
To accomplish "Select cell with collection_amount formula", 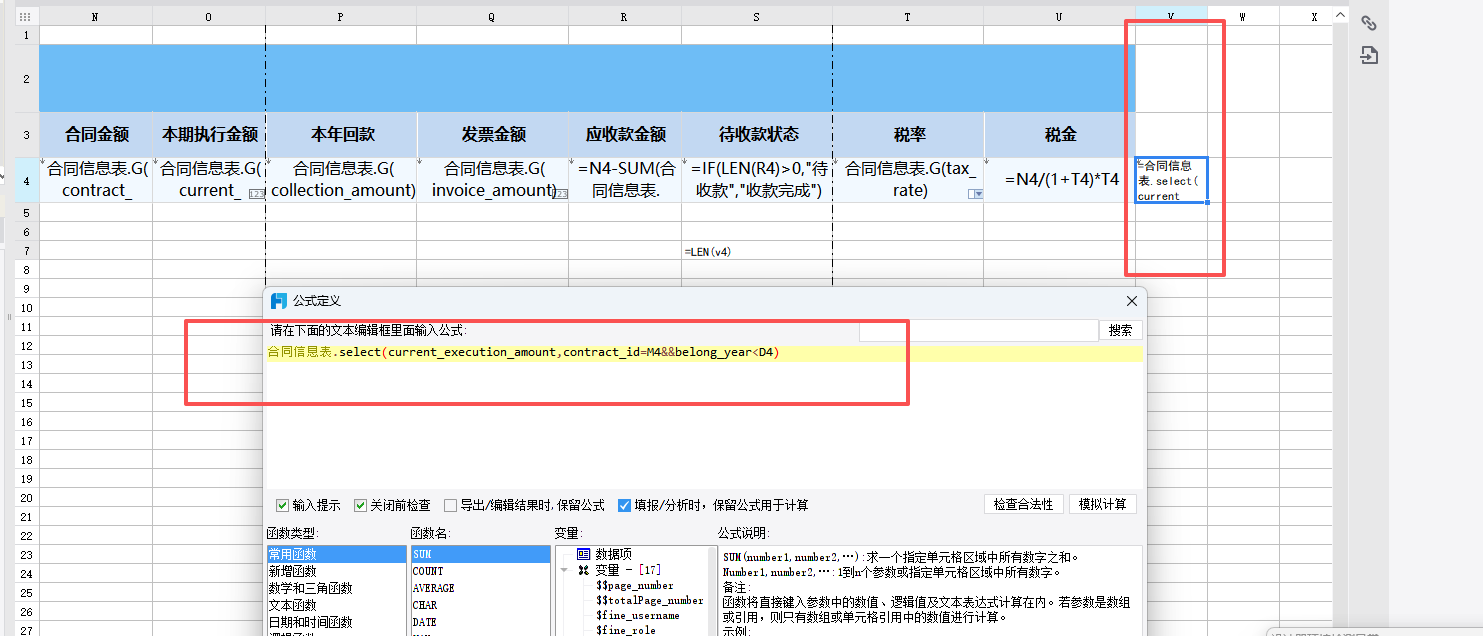I will click(341, 180).
